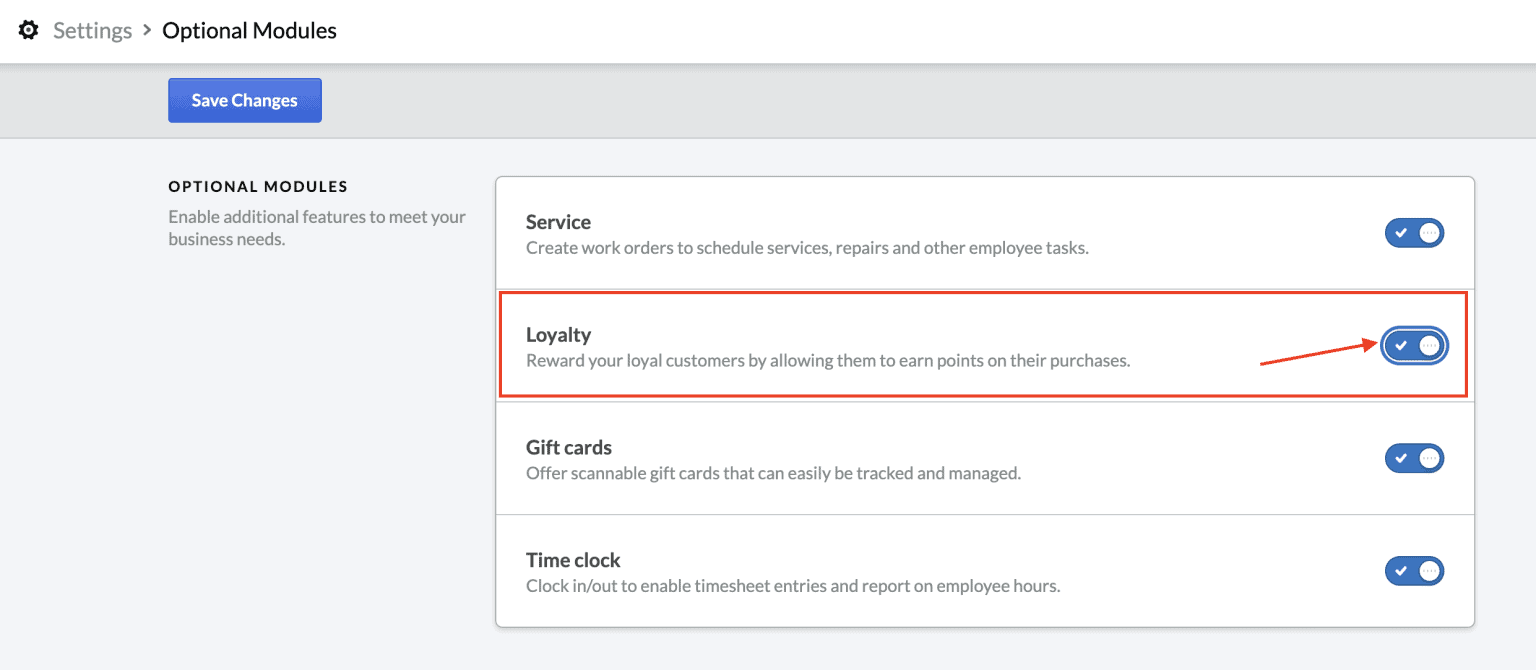The width and height of the screenshot is (1536, 670).
Task: Click the Time clock module title
Action: pyautogui.click(x=573, y=560)
